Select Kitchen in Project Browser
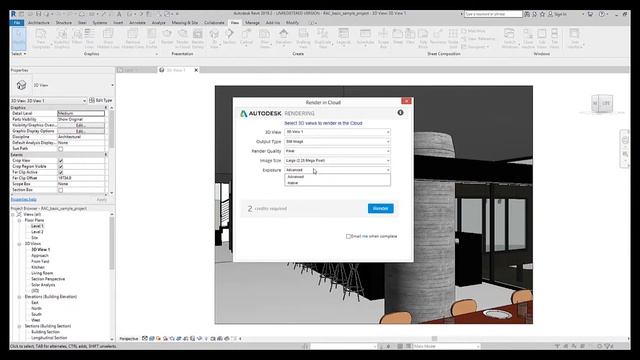640x360 pixels. [38, 267]
